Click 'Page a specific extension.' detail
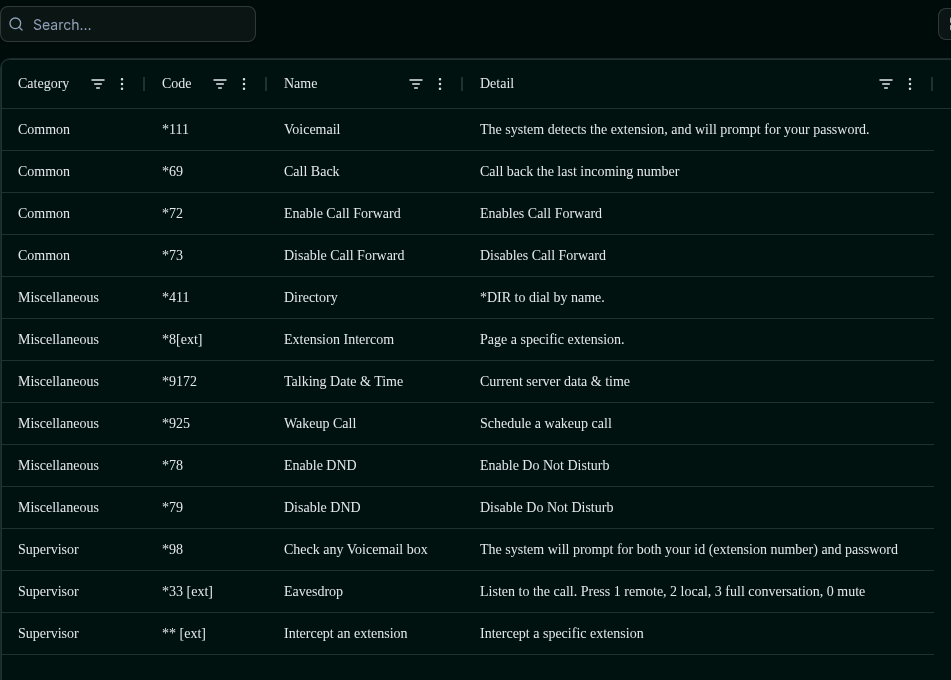The height and width of the screenshot is (680, 951). 552,339
